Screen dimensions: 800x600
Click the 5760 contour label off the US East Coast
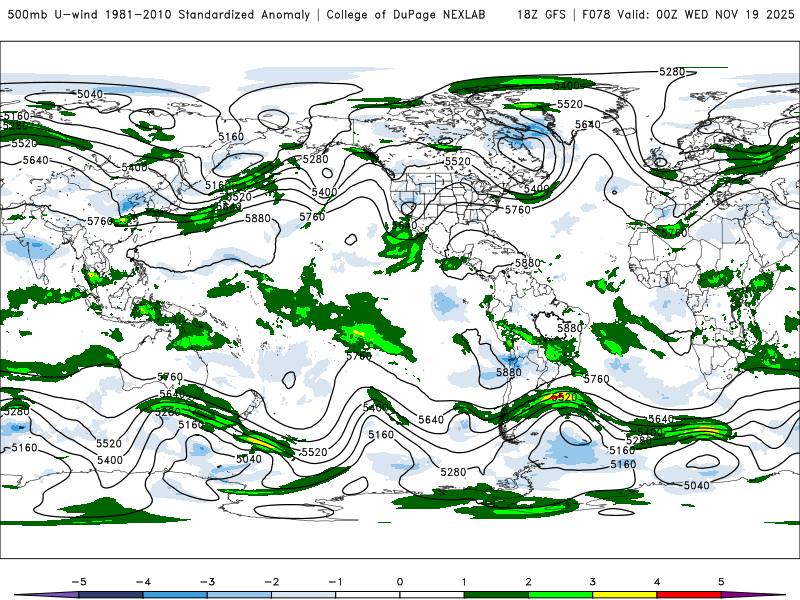(518, 209)
